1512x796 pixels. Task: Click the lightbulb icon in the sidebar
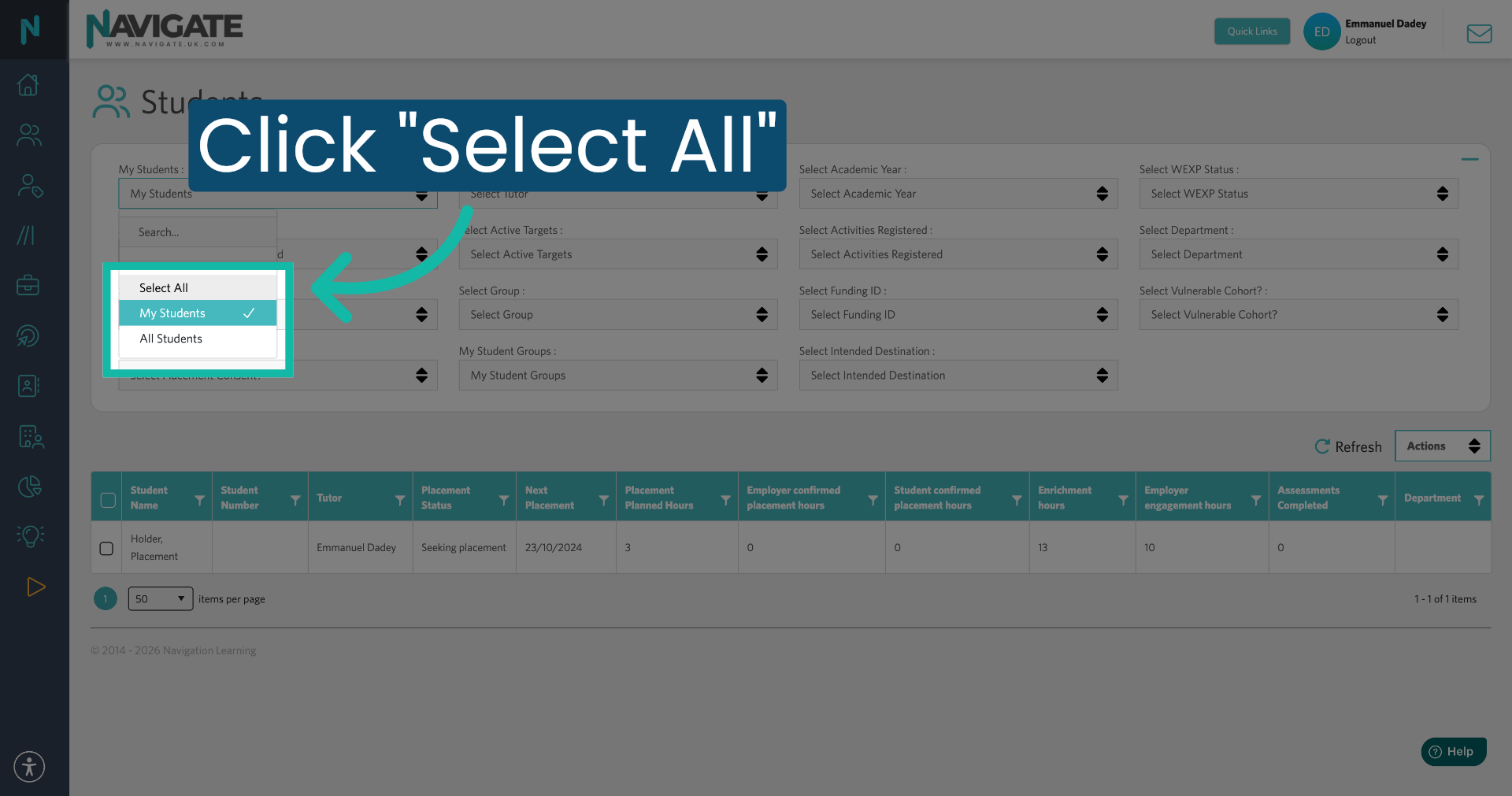tap(29, 535)
